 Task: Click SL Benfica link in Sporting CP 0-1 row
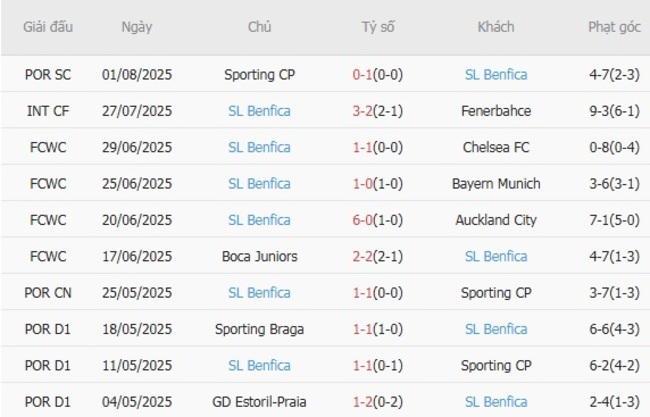pyautogui.click(x=496, y=74)
